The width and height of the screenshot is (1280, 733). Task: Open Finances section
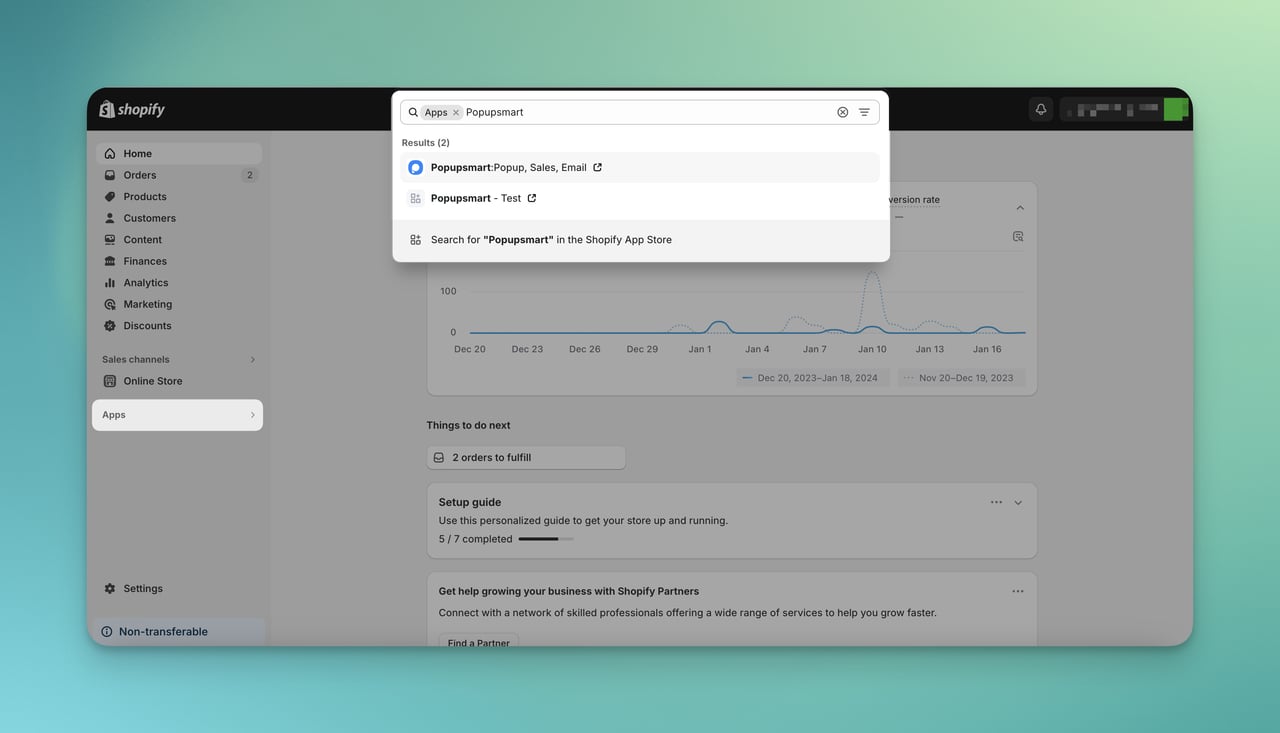[x=179, y=261]
